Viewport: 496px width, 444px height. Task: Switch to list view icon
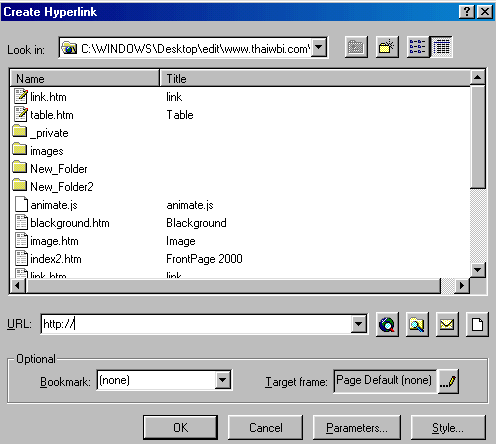[x=418, y=47]
